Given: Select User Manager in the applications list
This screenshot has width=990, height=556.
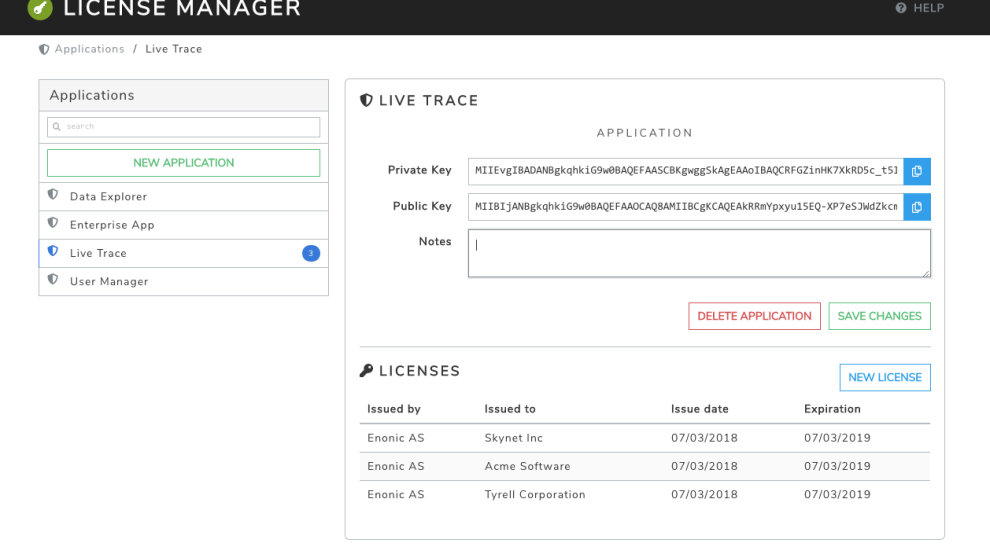Looking at the screenshot, I should (x=109, y=282).
